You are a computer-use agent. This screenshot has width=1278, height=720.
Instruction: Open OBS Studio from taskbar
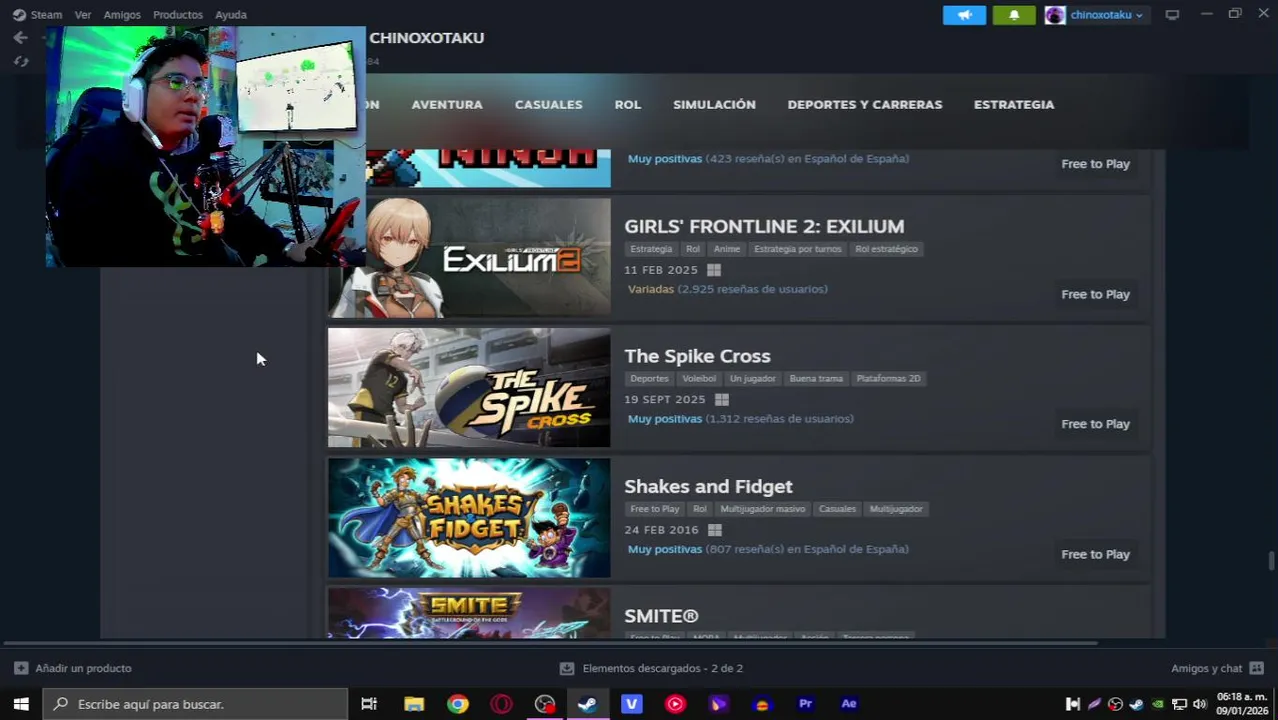pyautogui.click(x=544, y=704)
